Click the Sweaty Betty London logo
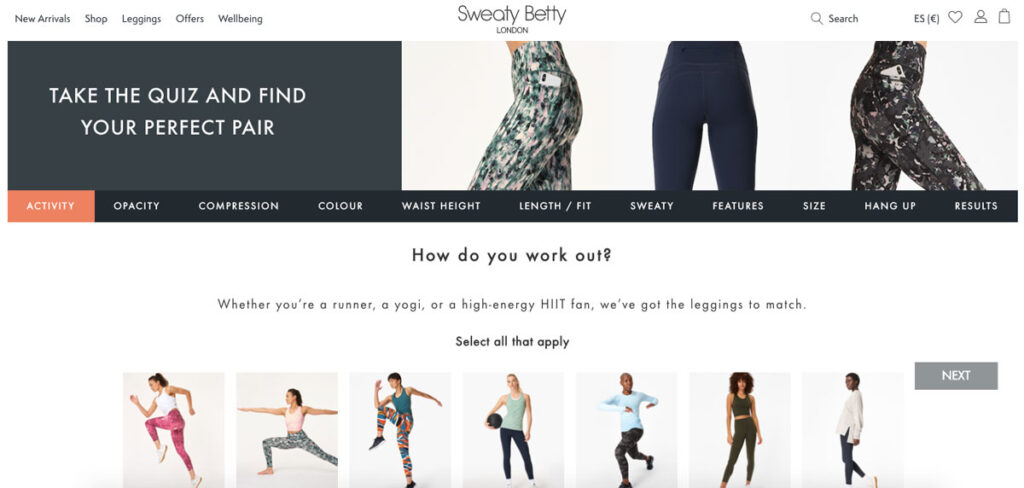The height and width of the screenshot is (488, 1024). click(512, 18)
